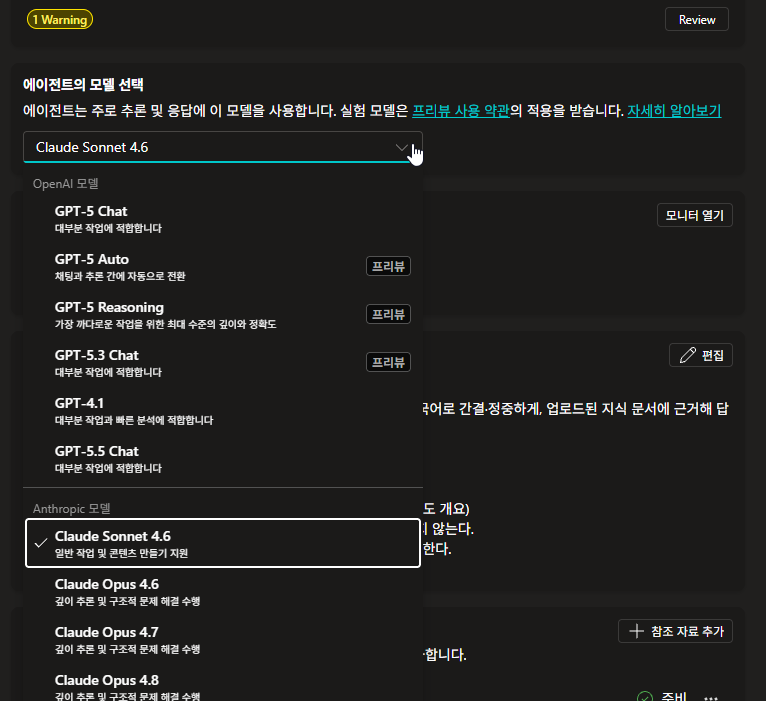Viewport: 766px width, 701px height.
Task: Click the 프리뷰 badge beside GPT-5 Reasoning
Action: [x=388, y=314]
